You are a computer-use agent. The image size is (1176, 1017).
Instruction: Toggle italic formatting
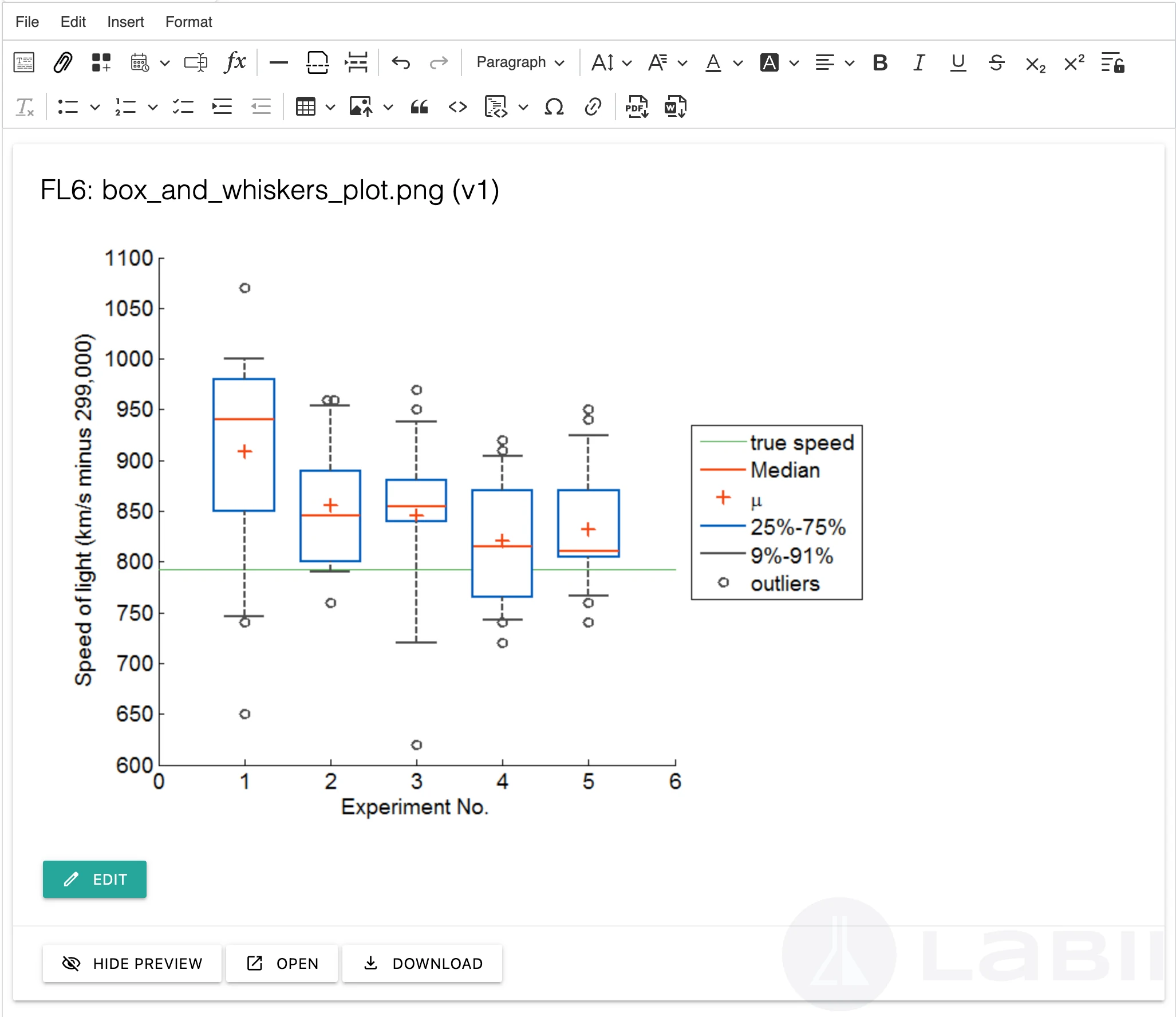[919, 62]
